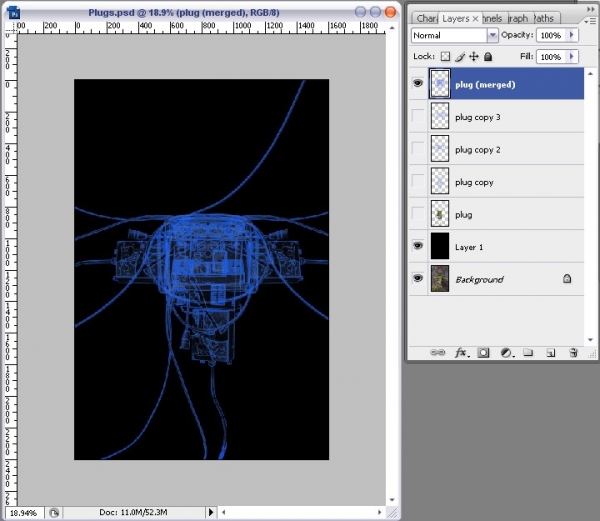Click document vertical scrollbar down arrow
The height and width of the screenshot is (521, 600).
tap(392, 500)
